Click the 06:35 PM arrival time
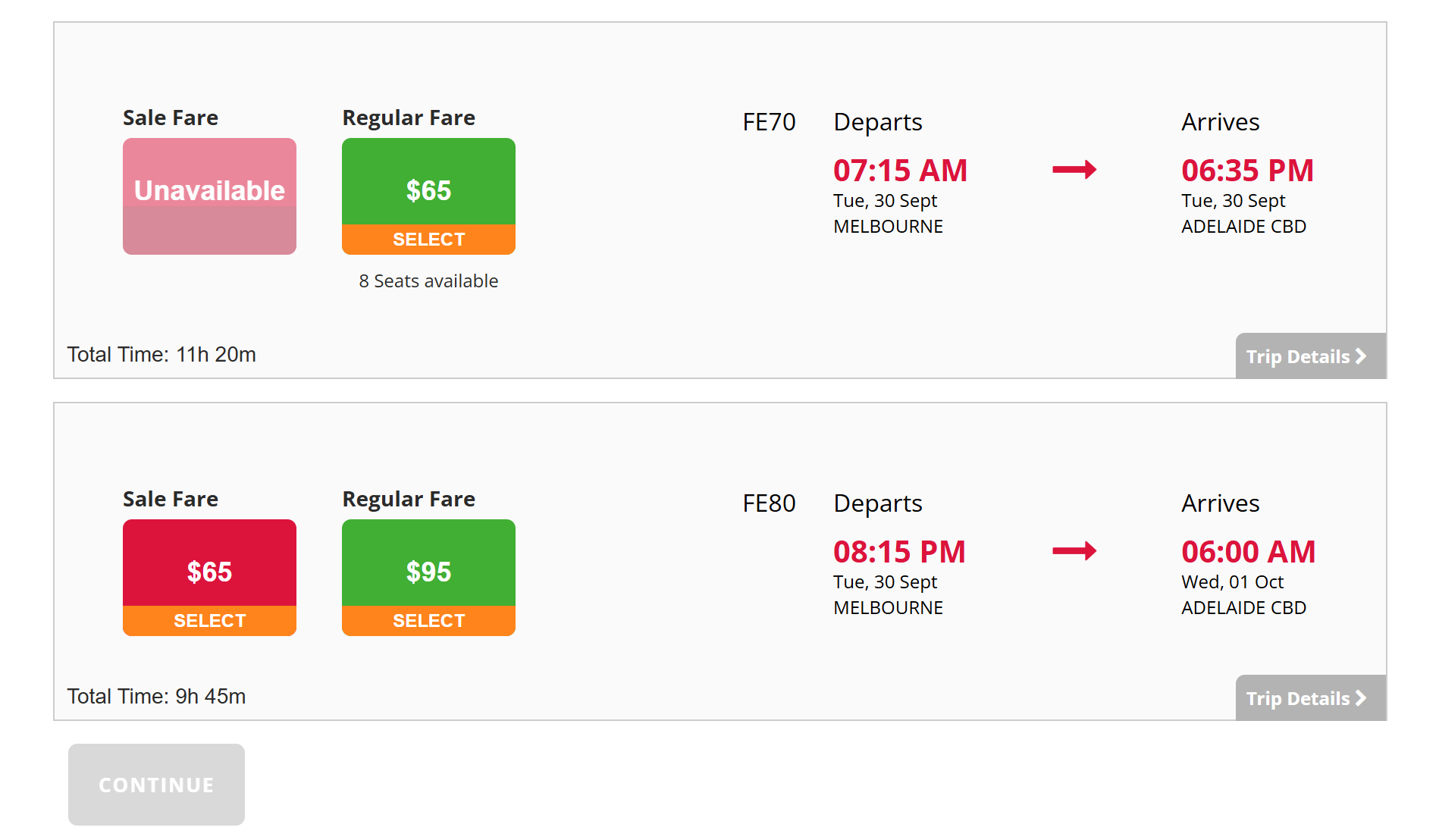The image size is (1439, 840). coord(1247,171)
